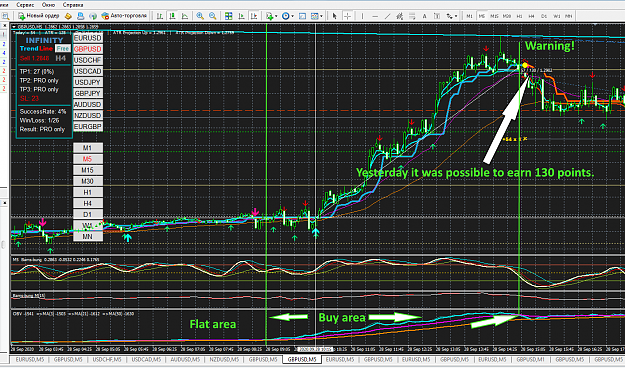The width and height of the screenshot is (625, 368).
Task: Select the trendline drawing tool
Action: tap(387, 16)
